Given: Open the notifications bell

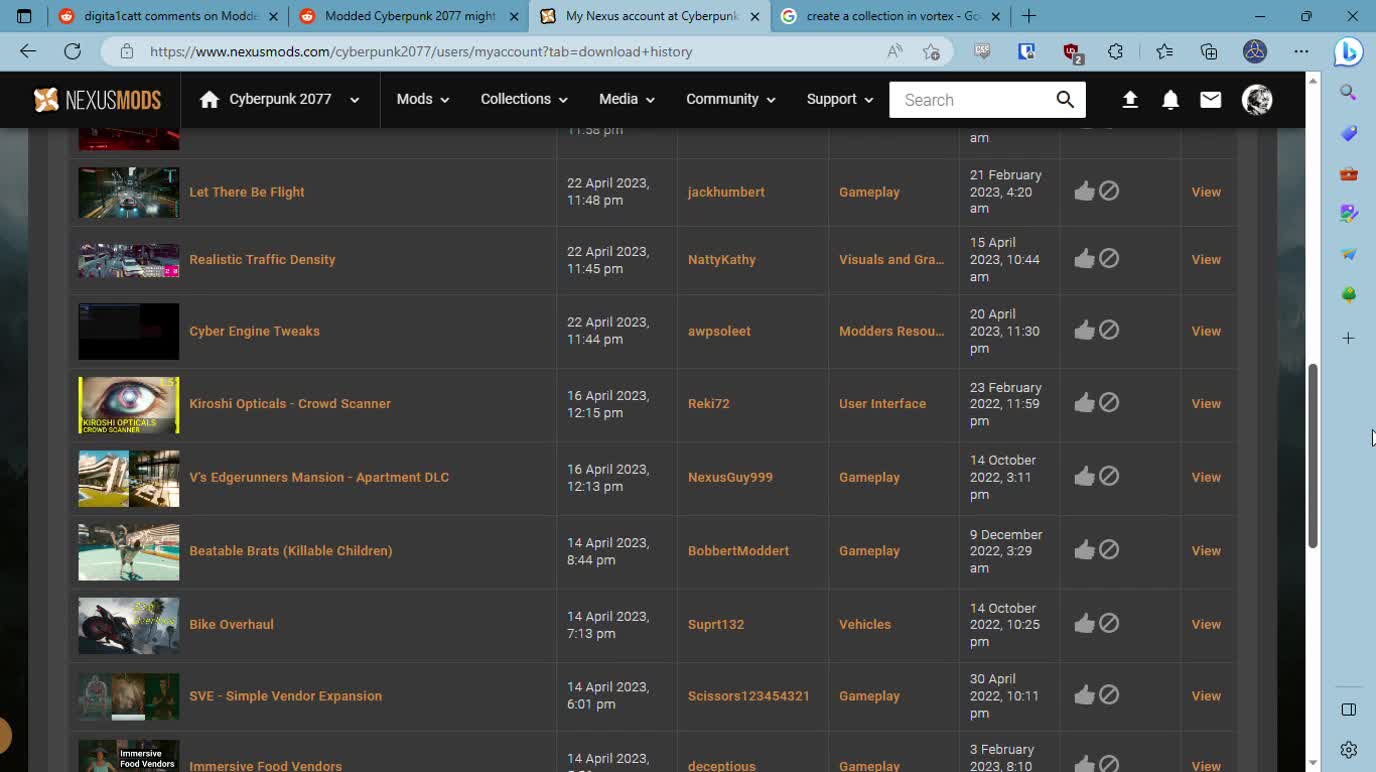Looking at the screenshot, I should 1170,100.
